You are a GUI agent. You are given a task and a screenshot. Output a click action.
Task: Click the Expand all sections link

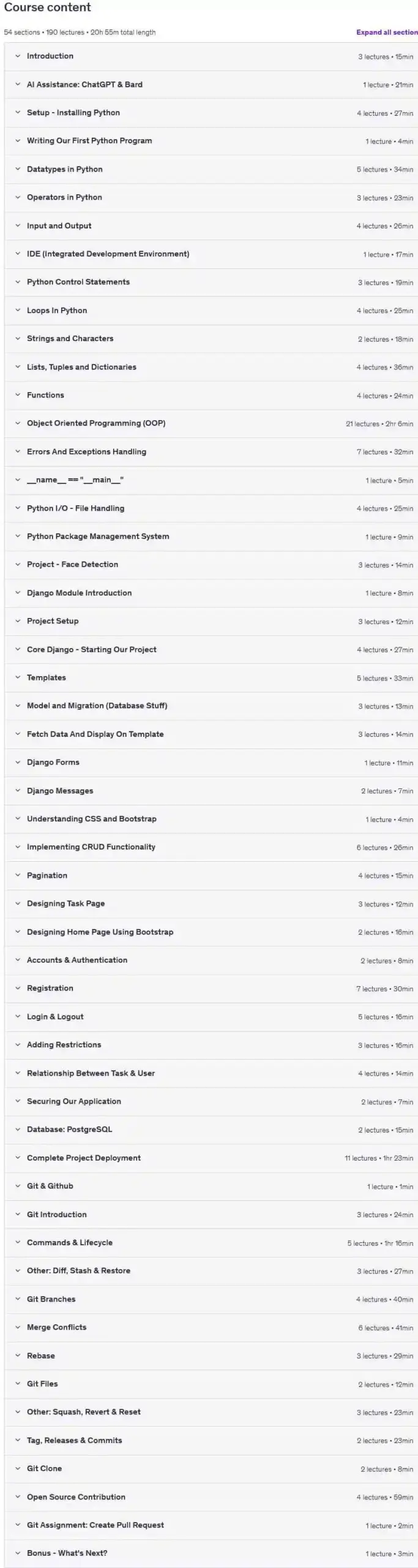pos(387,32)
